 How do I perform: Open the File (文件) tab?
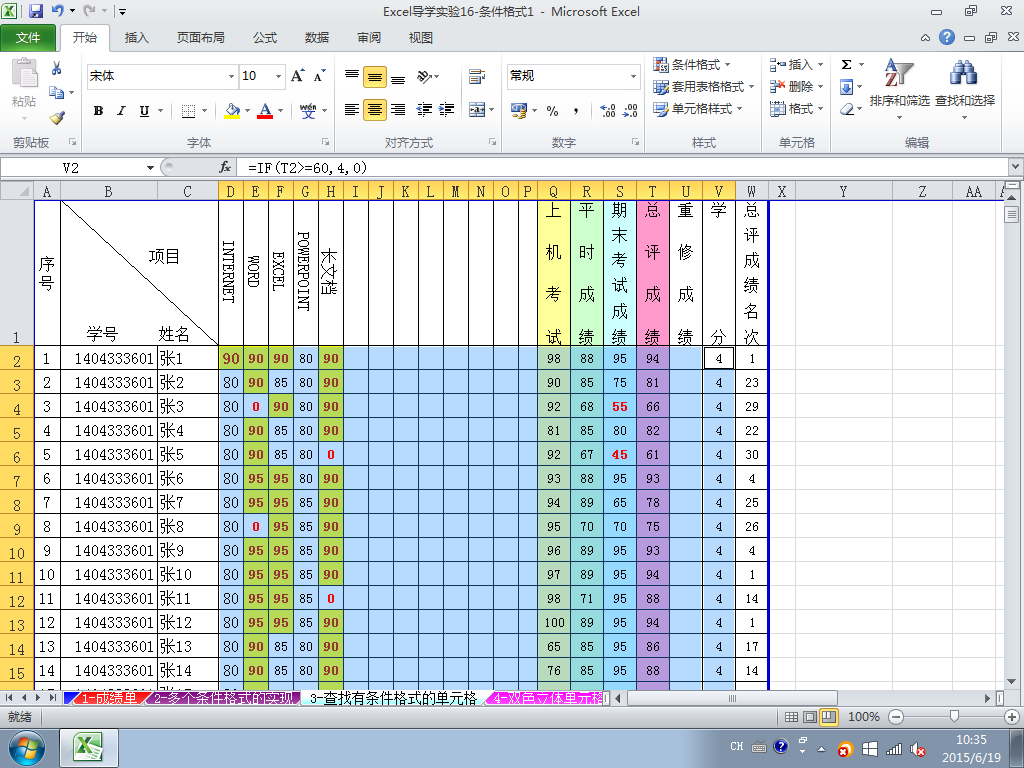coord(28,38)
